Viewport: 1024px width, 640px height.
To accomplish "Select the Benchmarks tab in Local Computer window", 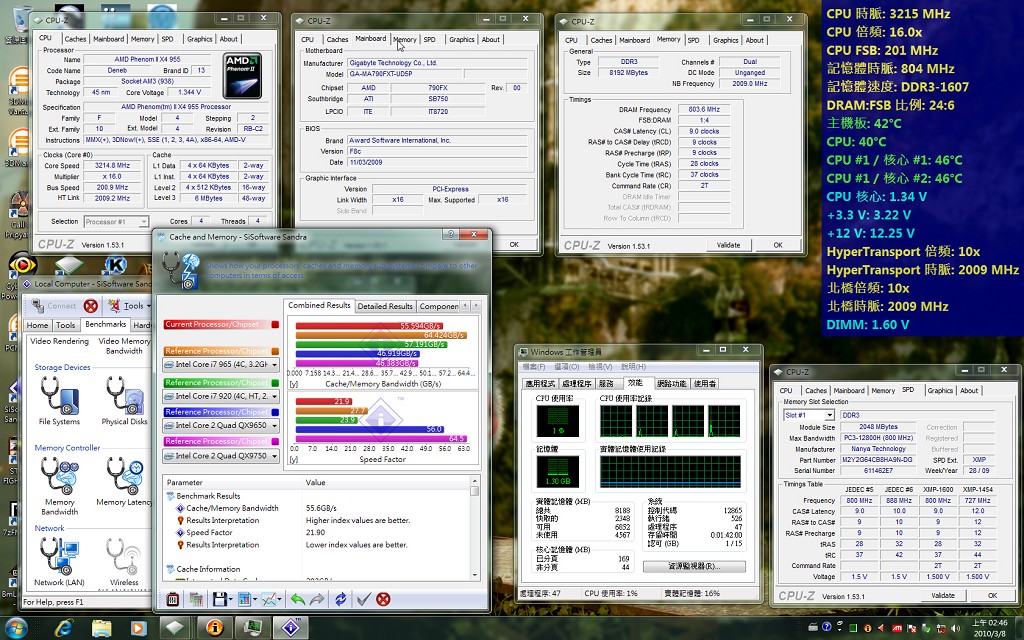I will [105, 324].
